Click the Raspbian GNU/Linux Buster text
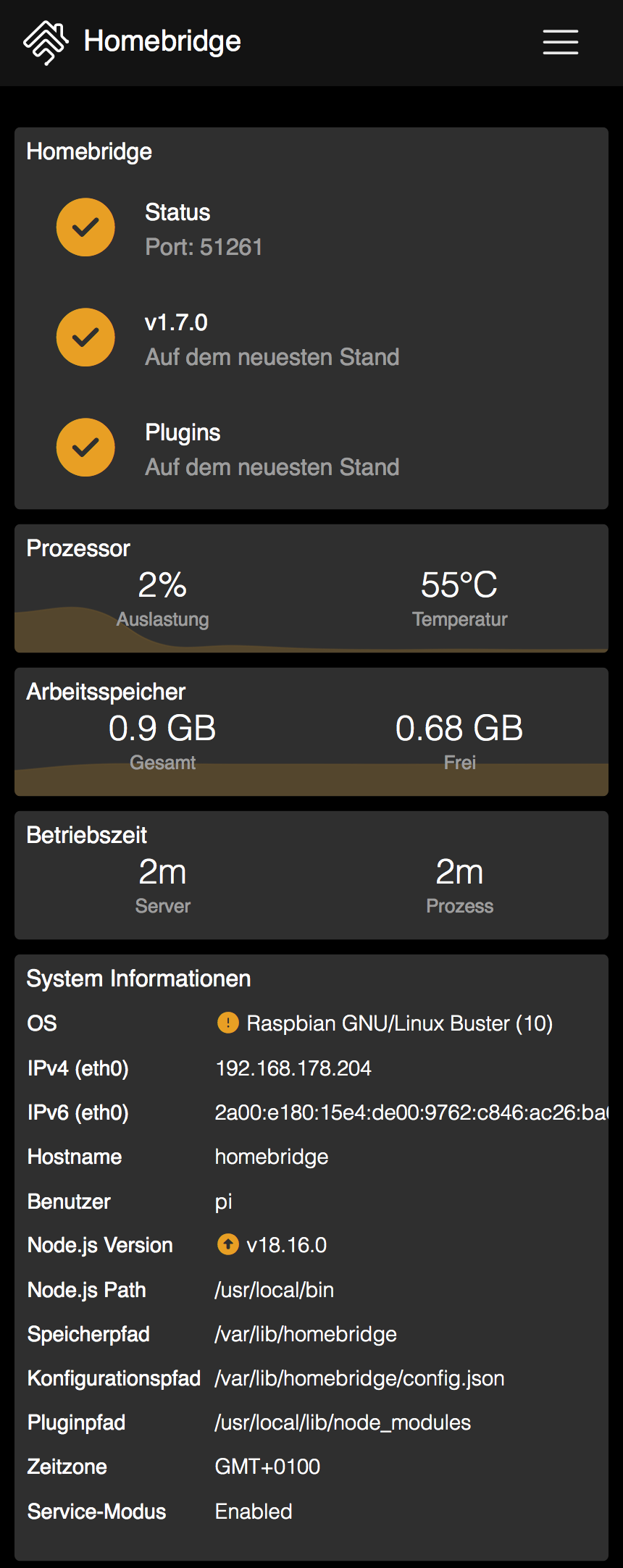This screenshot has width=623, height=1568. [x=399, y=1023]
